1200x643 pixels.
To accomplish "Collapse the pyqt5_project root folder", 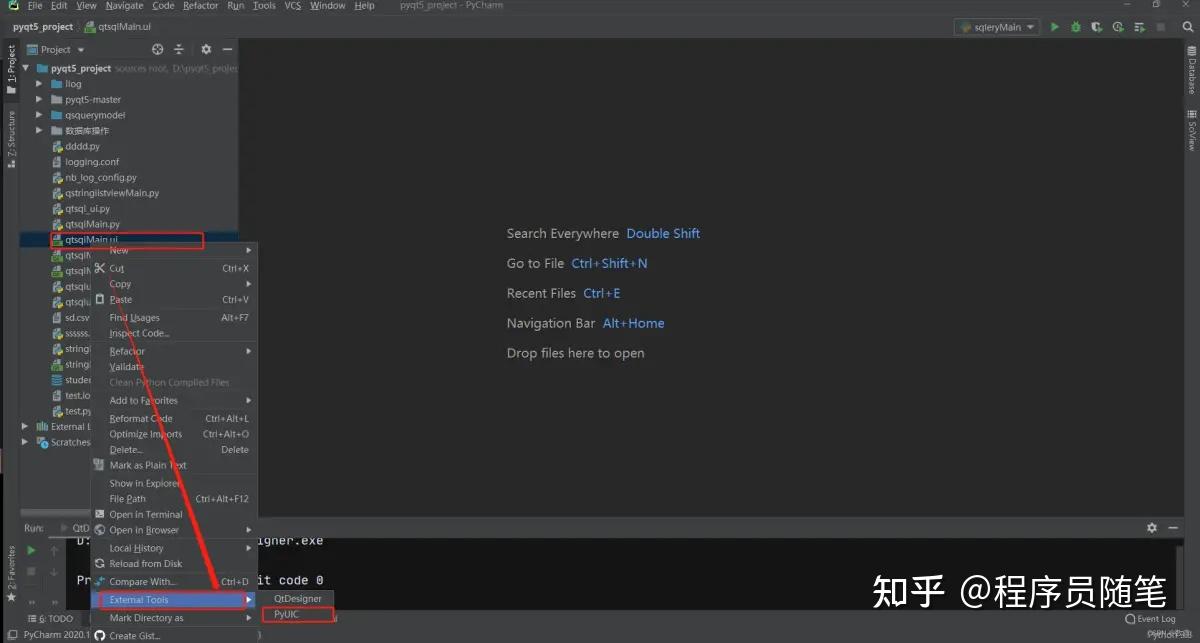I will pos(26,69).
